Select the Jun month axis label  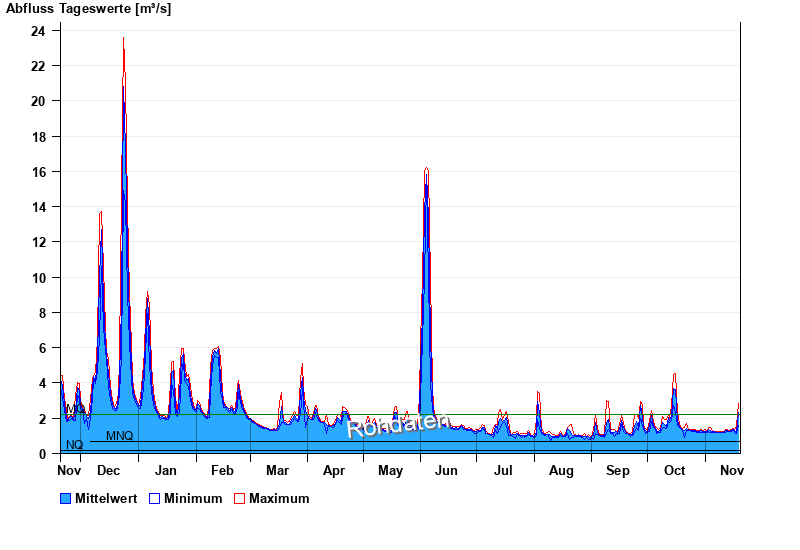click(447, 470)
